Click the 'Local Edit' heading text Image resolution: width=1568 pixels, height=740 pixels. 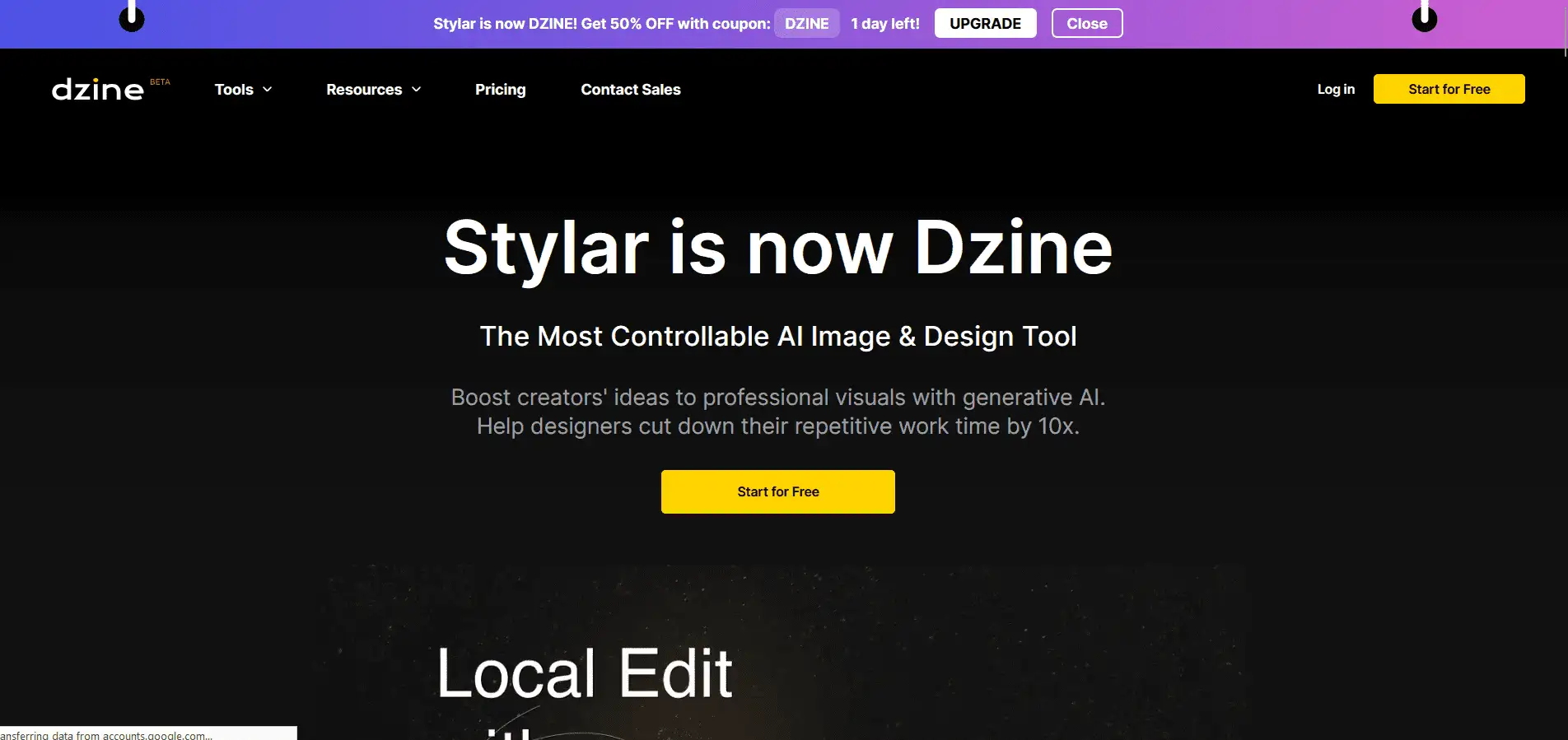click(x=585, y=673)
